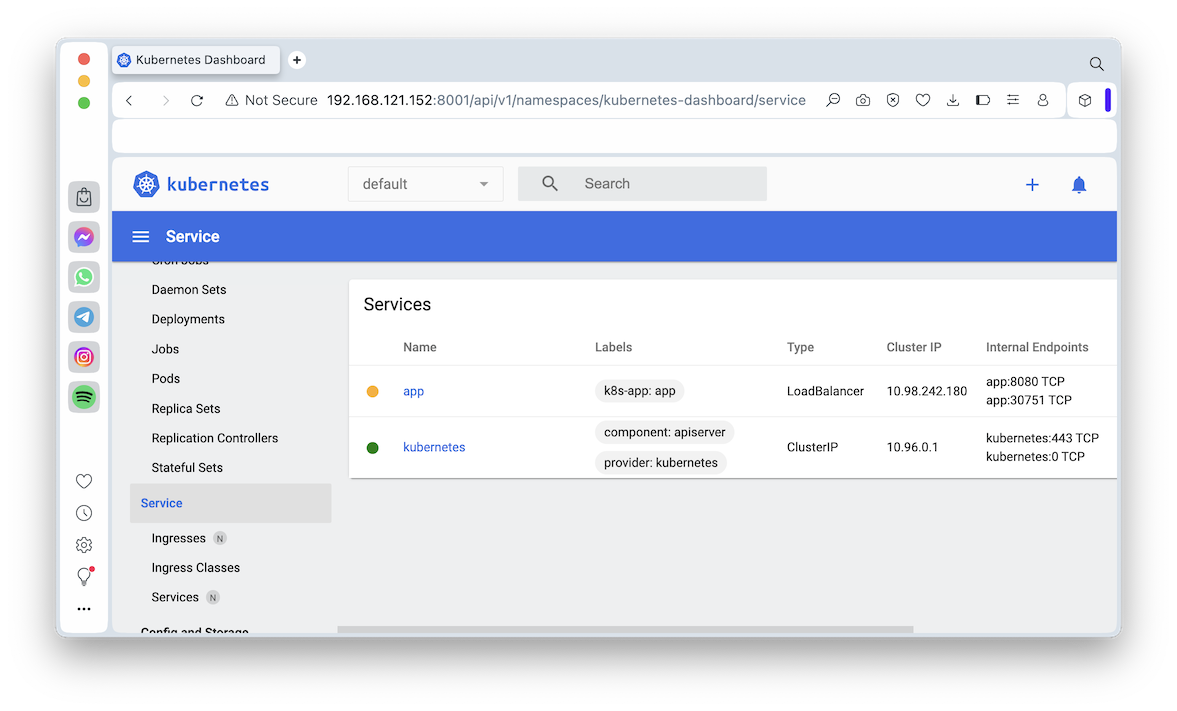Viewport: 1177px width, 711px height.
Task: Open notifications bell
Action: pyautogui.click(x=1079, y=185)
